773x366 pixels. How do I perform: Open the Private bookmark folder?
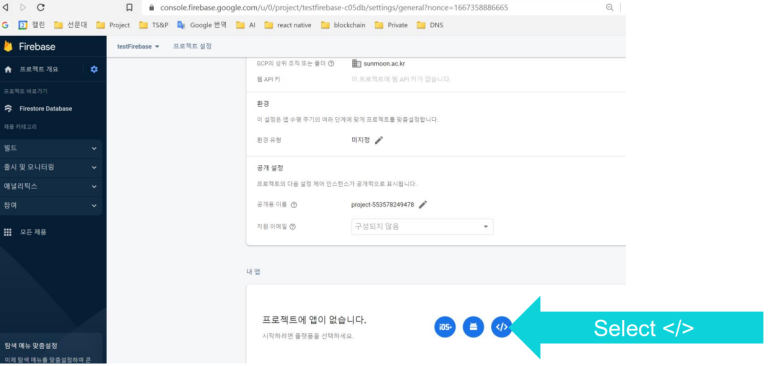391,25
